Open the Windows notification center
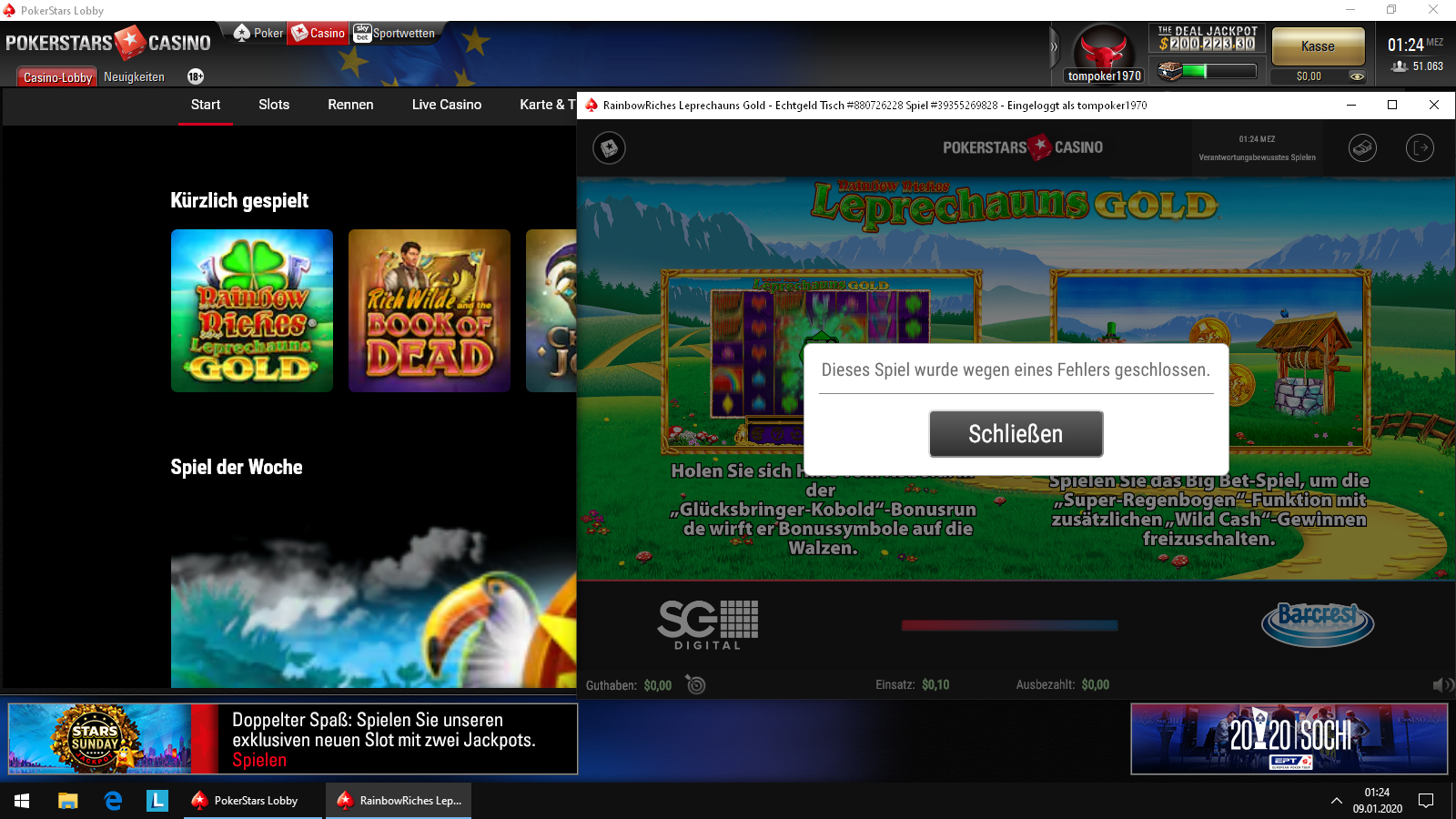The height and width of the screenshot is (819, 1456). point(1426,801)
